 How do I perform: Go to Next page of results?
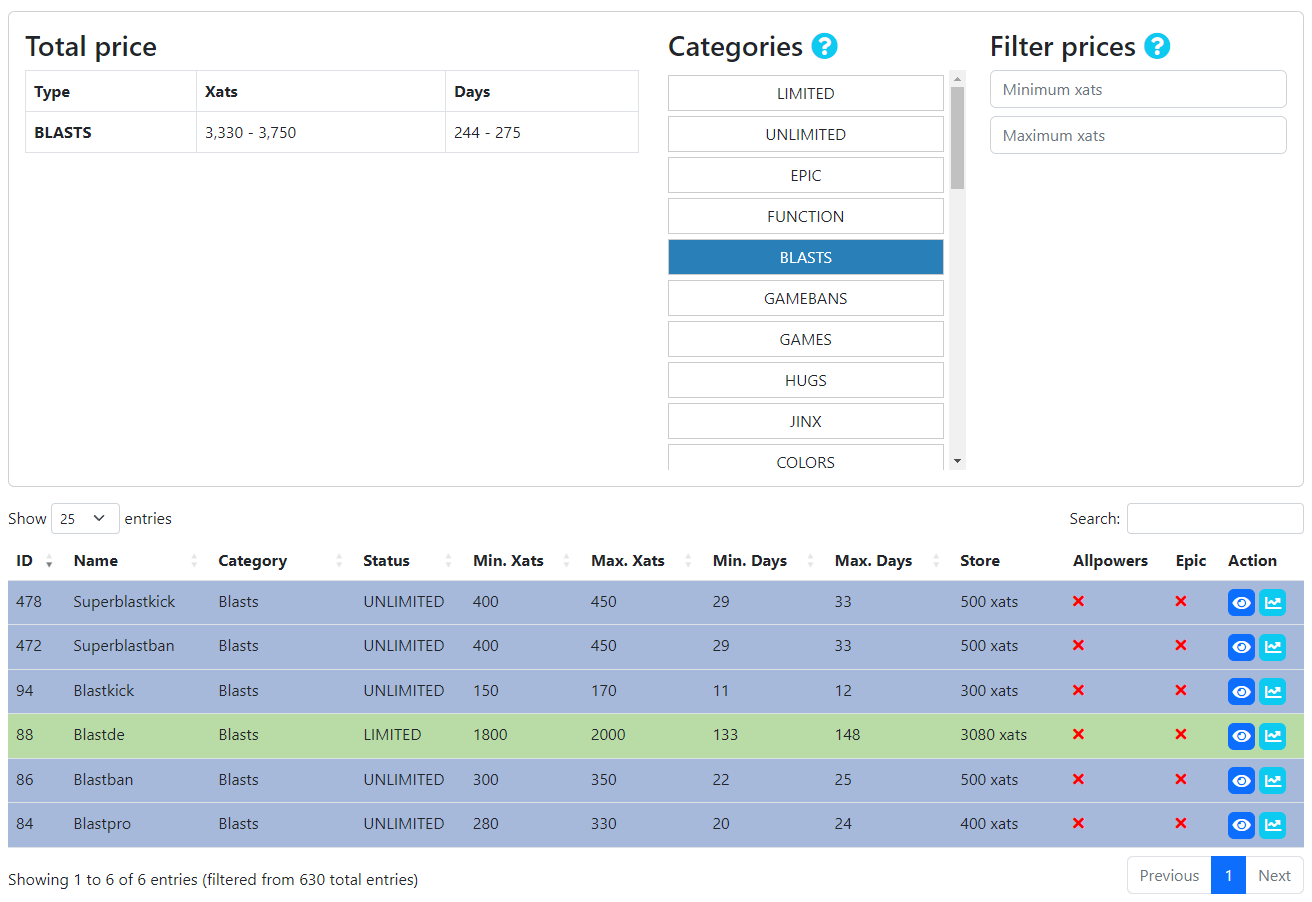pyautogui.click(x=1274, y=875)
